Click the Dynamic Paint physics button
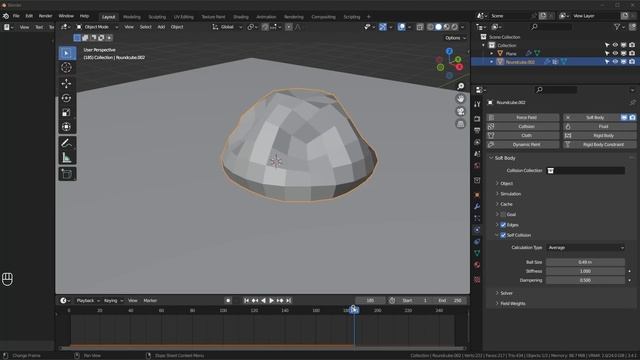Screen dimensions: 640x360 click(523, 144)
